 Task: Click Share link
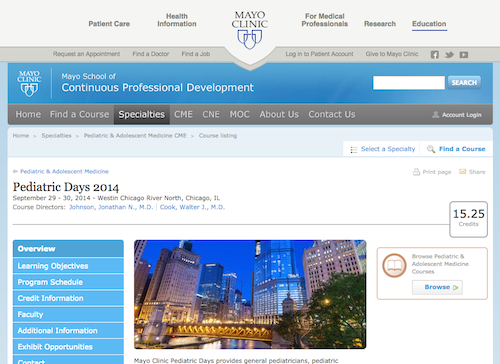[477, 172]
